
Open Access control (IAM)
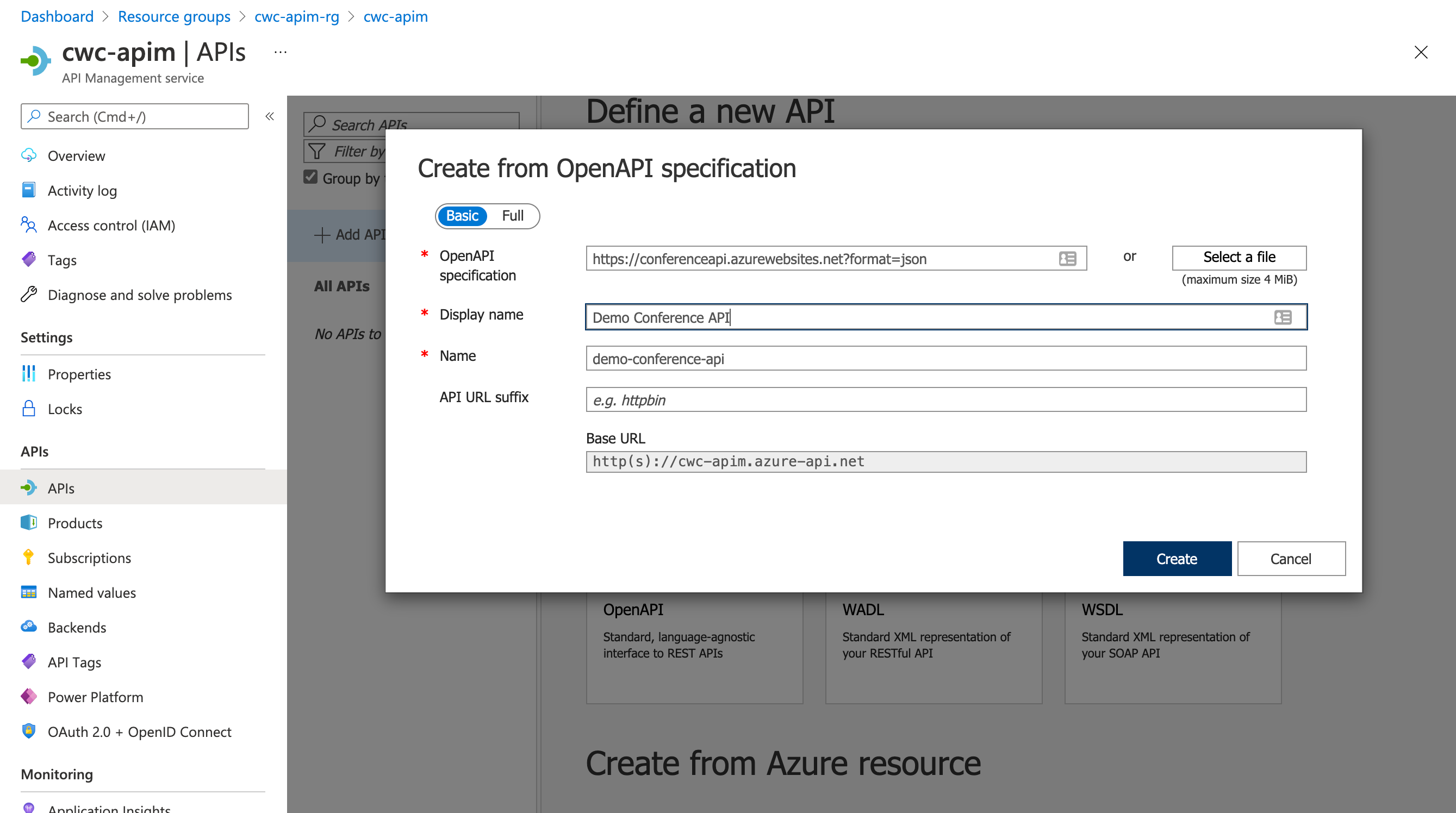point(111,225)
